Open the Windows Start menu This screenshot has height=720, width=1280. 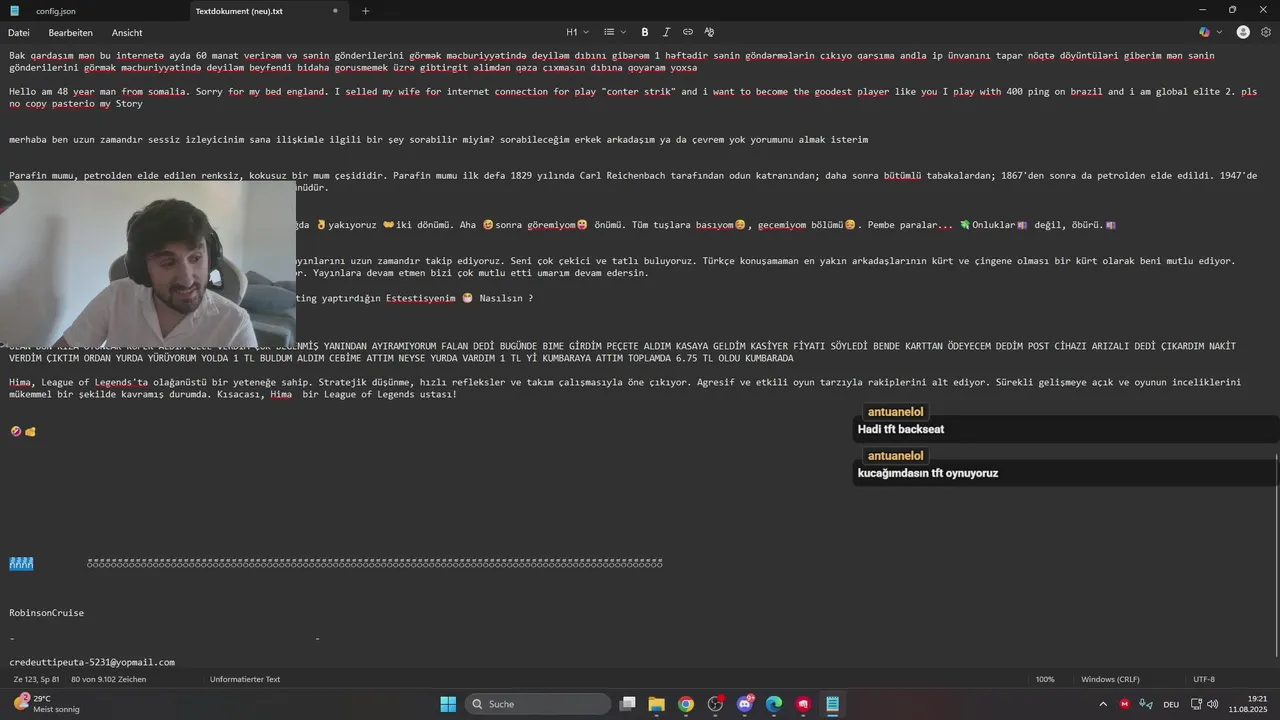pyautogui.click(x=448, y=704)
